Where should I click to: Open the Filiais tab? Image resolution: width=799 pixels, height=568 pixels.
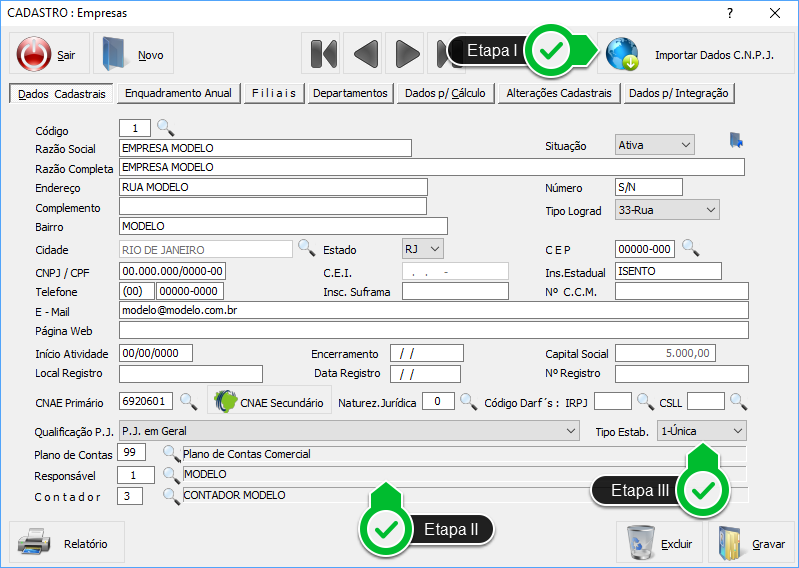pyautogui.click(x=274, y=93)
